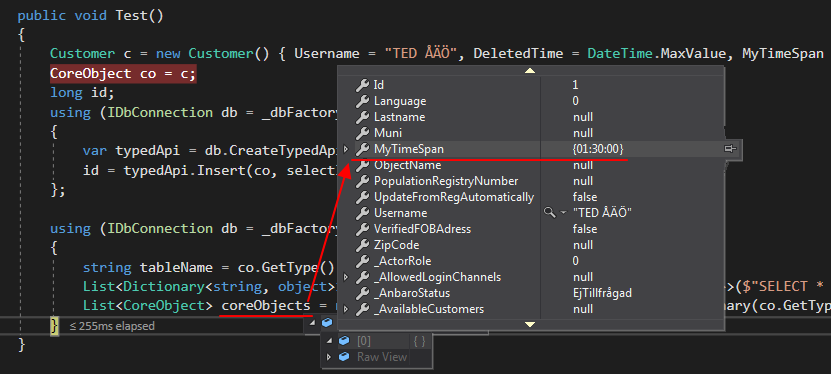Click the wrench icon beside UpdateFromRegAutomatically
Viewport: 831px width, 374px height.
[x=363, y=197]
